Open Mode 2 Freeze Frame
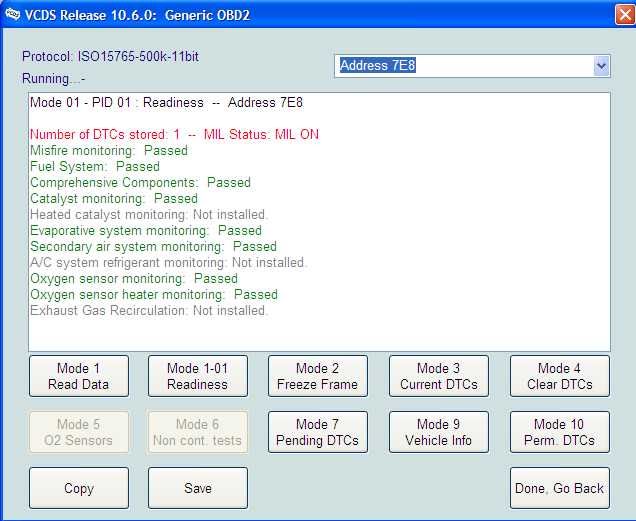Screen dimensions: 636x521 pos(317,376)
